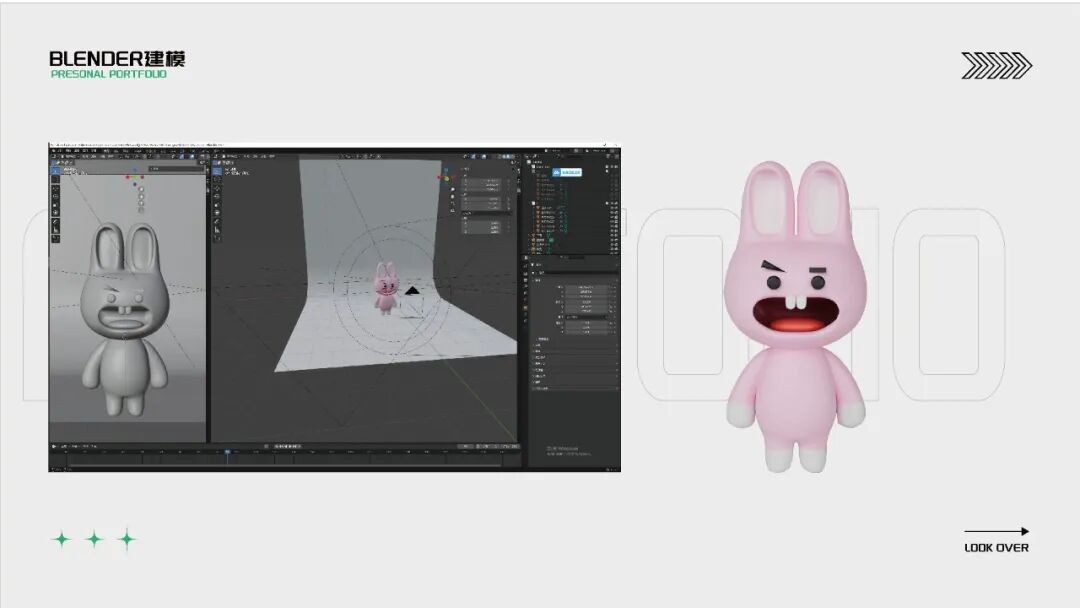Image resolution: width=1080 pixels, height=608 pixels.
Task: Click the zoom icon in the gray-model viewport
Action: [141, 189]
